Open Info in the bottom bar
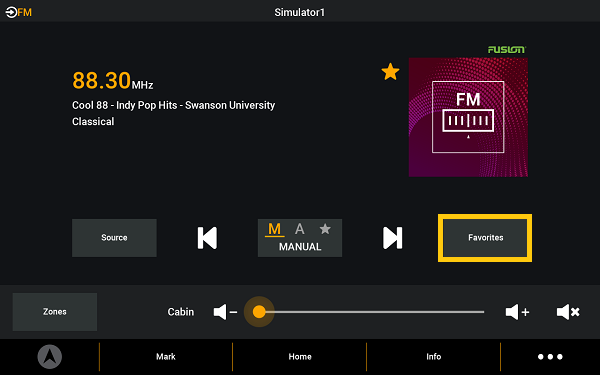Image resolution: width=600 pixels, height=375 pixels. [434, 357]
